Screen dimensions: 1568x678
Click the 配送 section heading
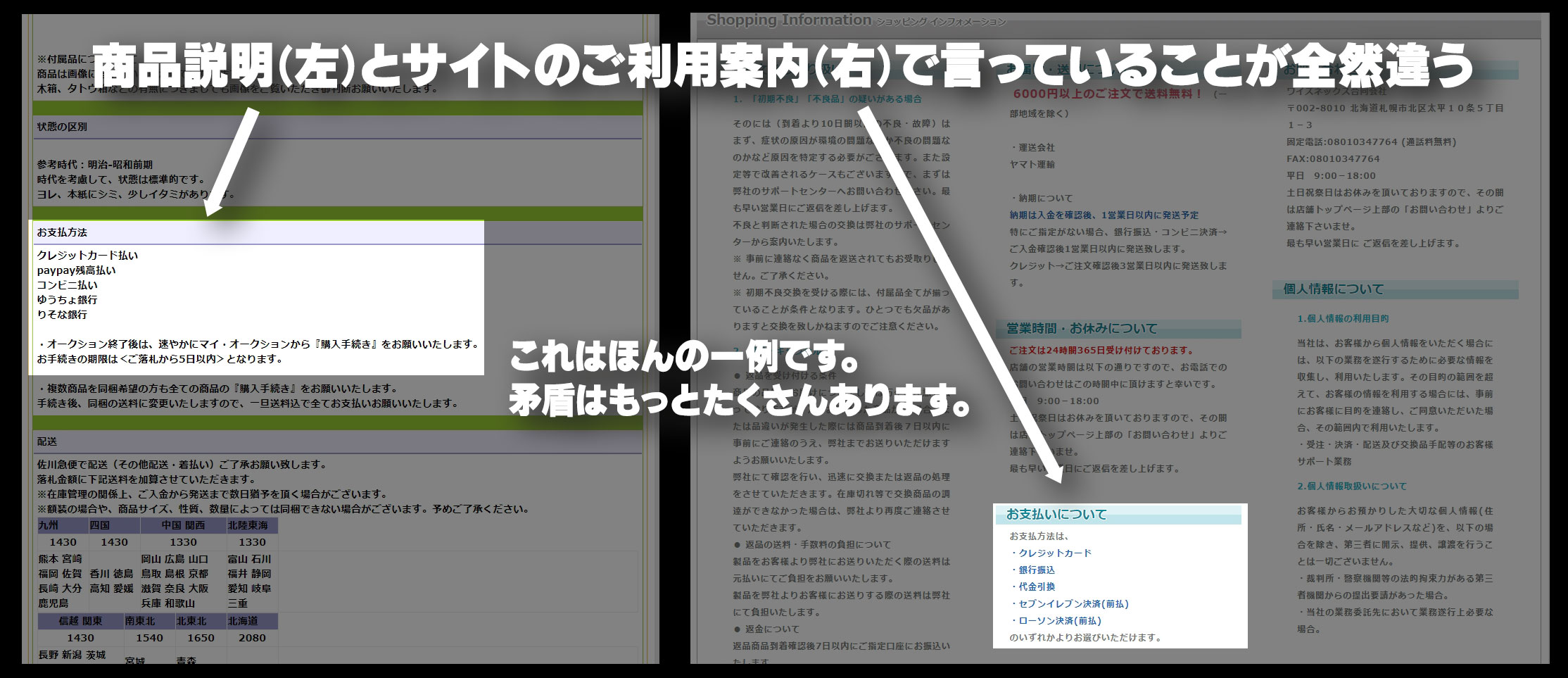point(47,441)
